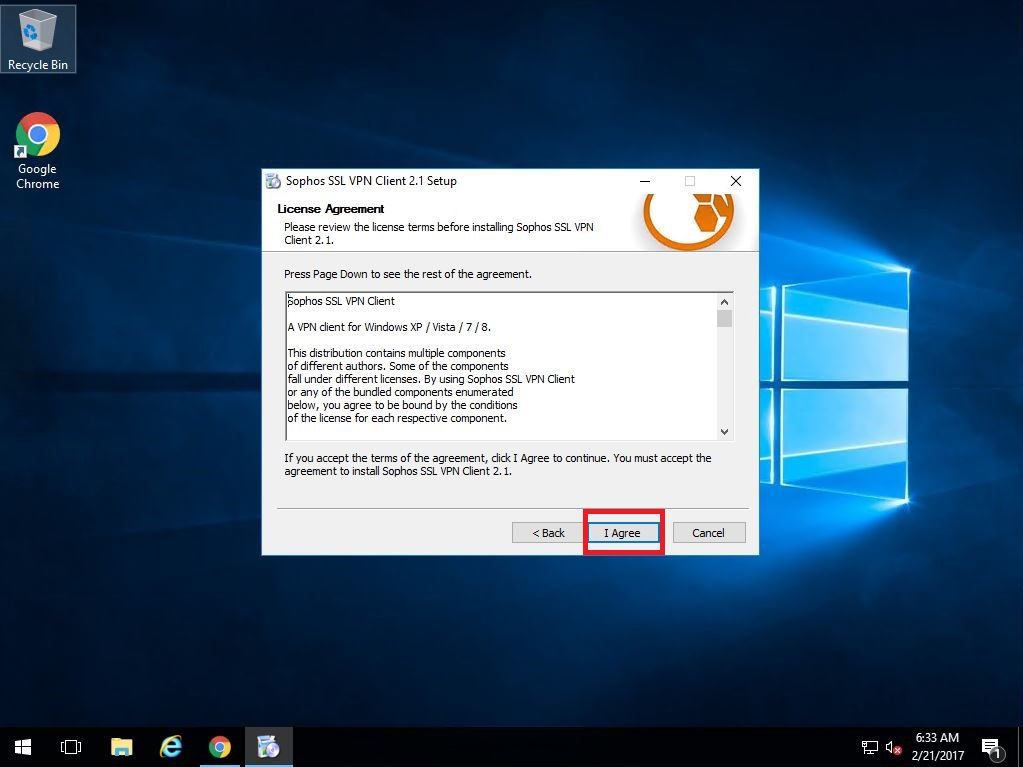The width and height of the screenshot is (1023, 767).
Task: Click inside the license agreement text box
Action: [x=501, y=366]
